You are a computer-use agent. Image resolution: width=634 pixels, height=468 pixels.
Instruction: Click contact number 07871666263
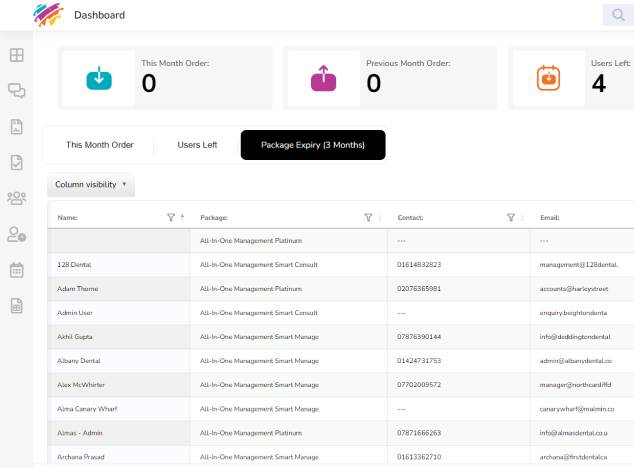click(x=419, y=433)
